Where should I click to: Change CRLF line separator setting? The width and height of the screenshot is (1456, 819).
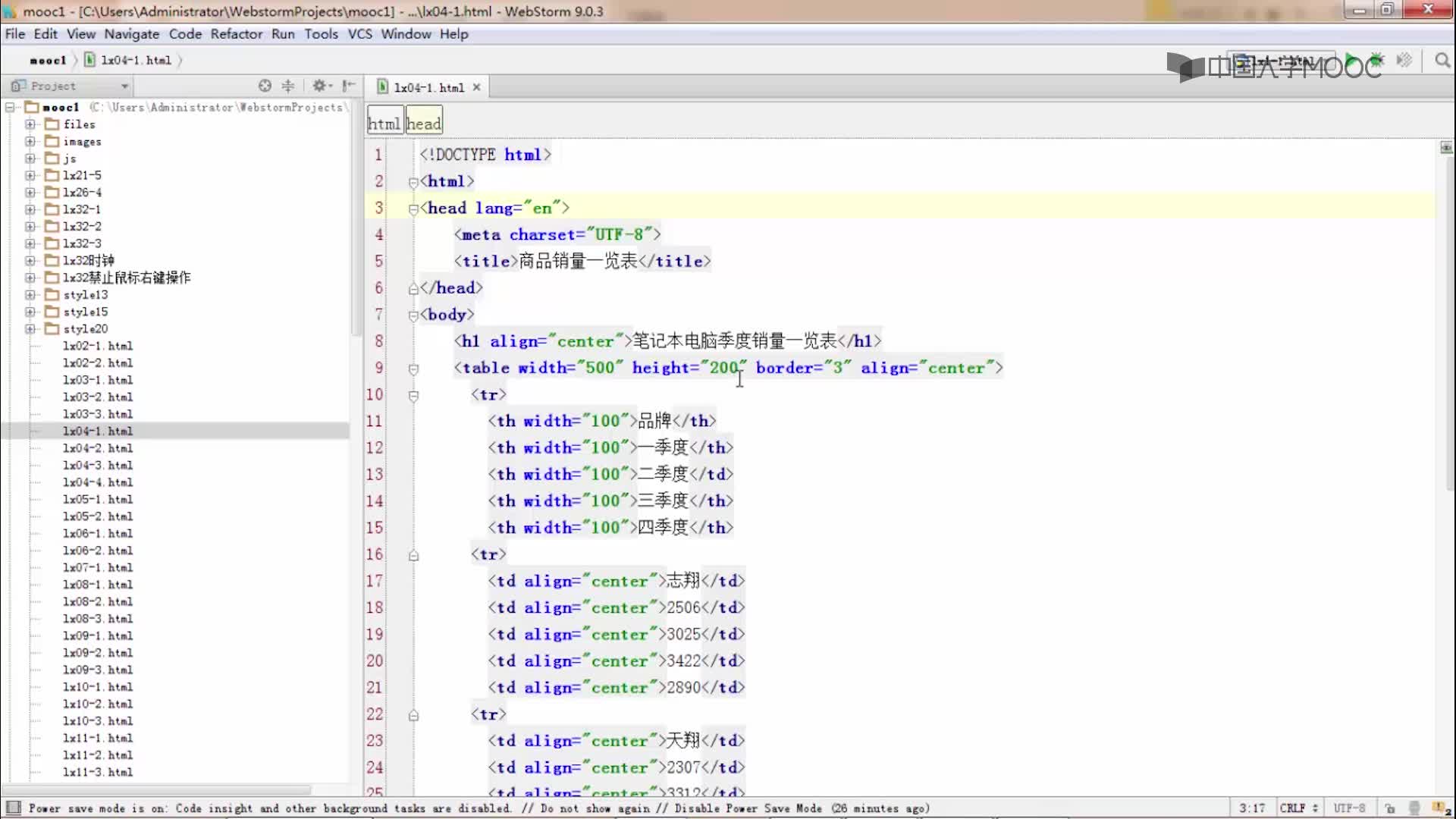1298,808
